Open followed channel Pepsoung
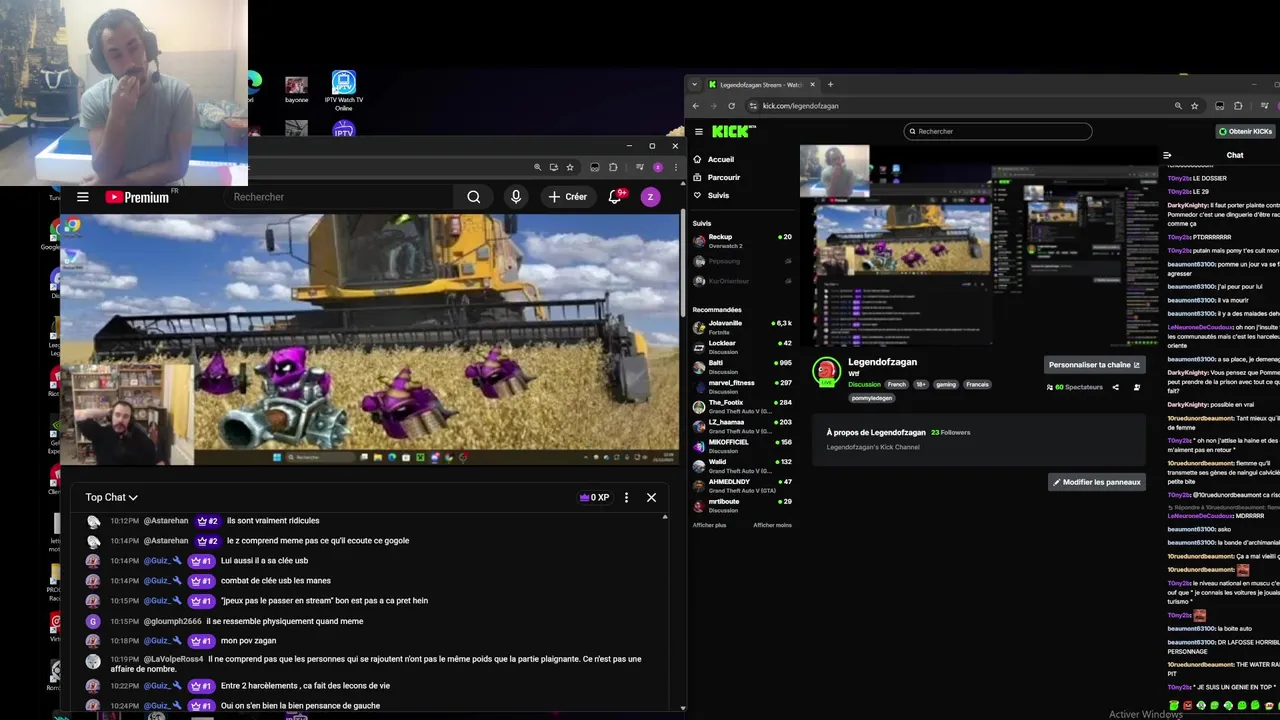1280x720 pixels. click(x=742, y=260)
